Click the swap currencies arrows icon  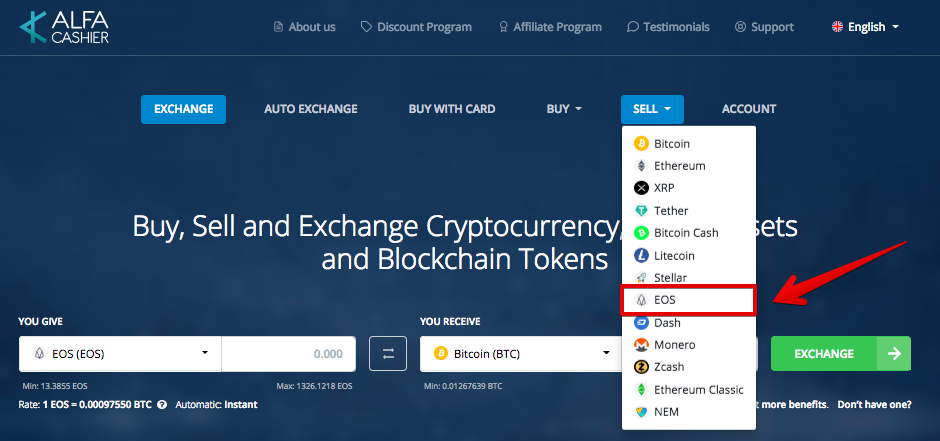[388, 354]
